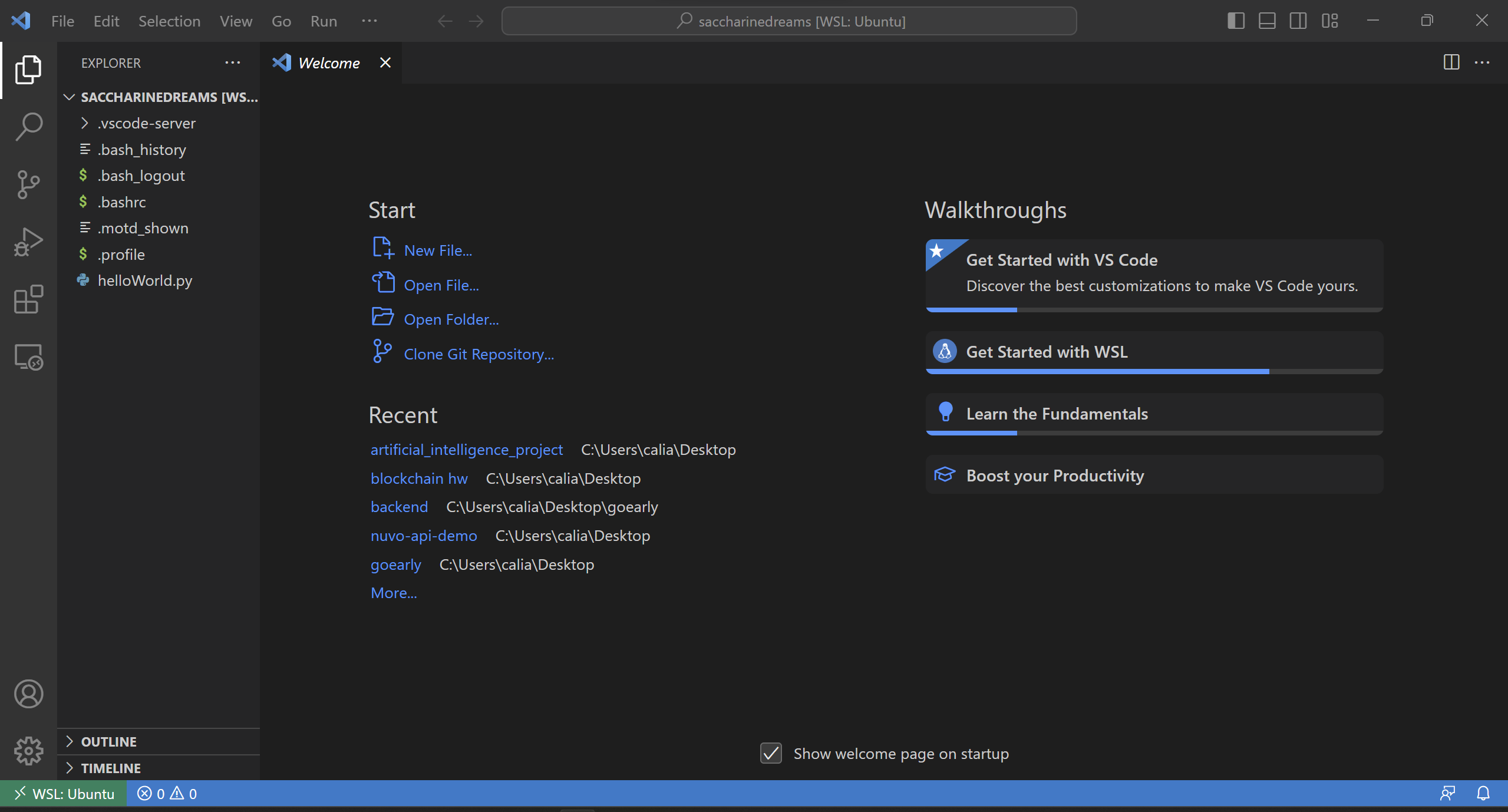
Task: Open the Go menu
Action: pos(281,21)
